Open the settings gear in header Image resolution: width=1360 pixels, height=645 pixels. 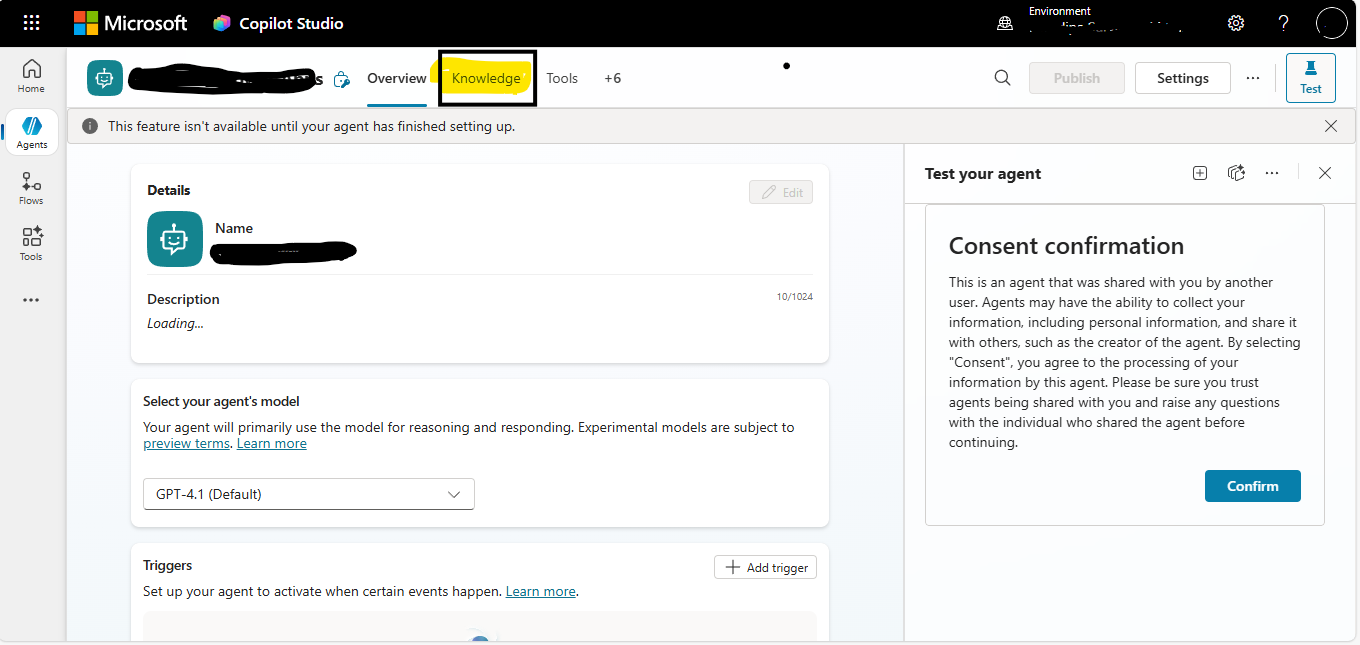tap(1236, 23)
